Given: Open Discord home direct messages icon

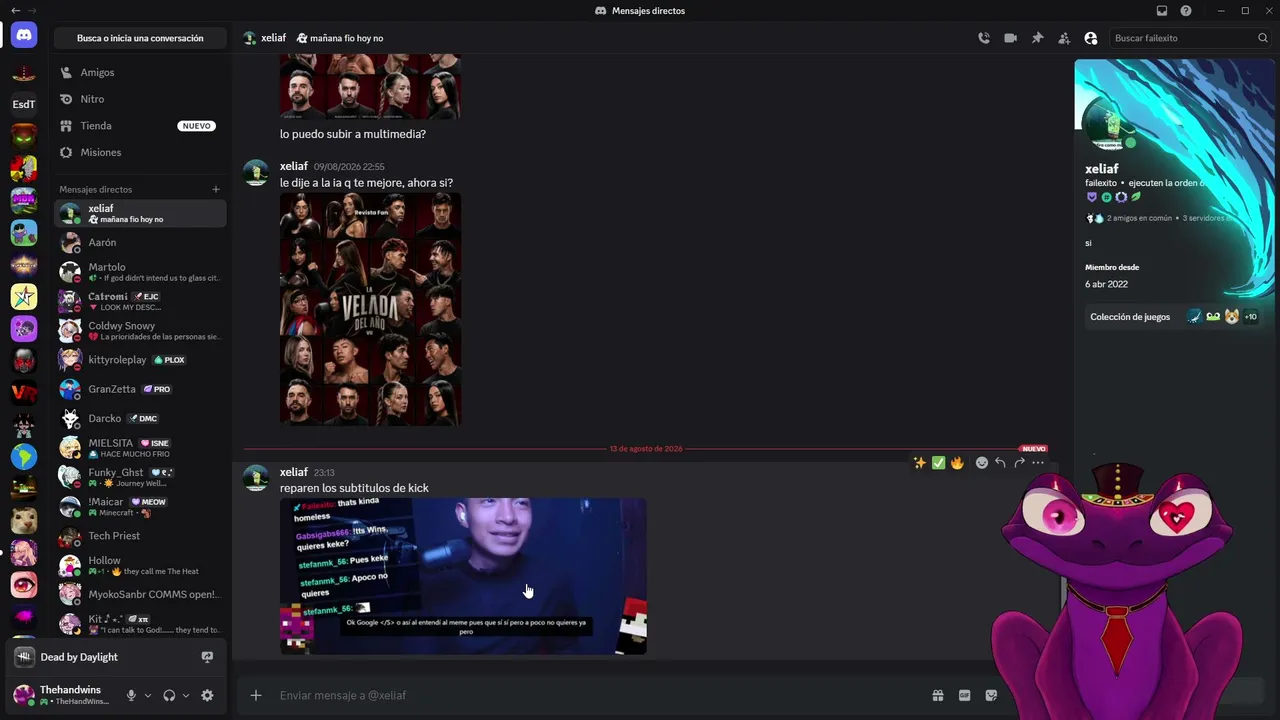Looking at the screenshot, I should coord(24,35).
